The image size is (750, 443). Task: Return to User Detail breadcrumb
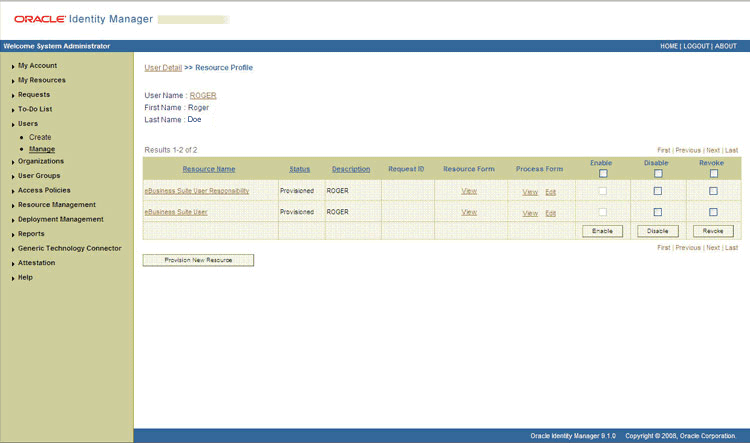[x=163, y=67]
